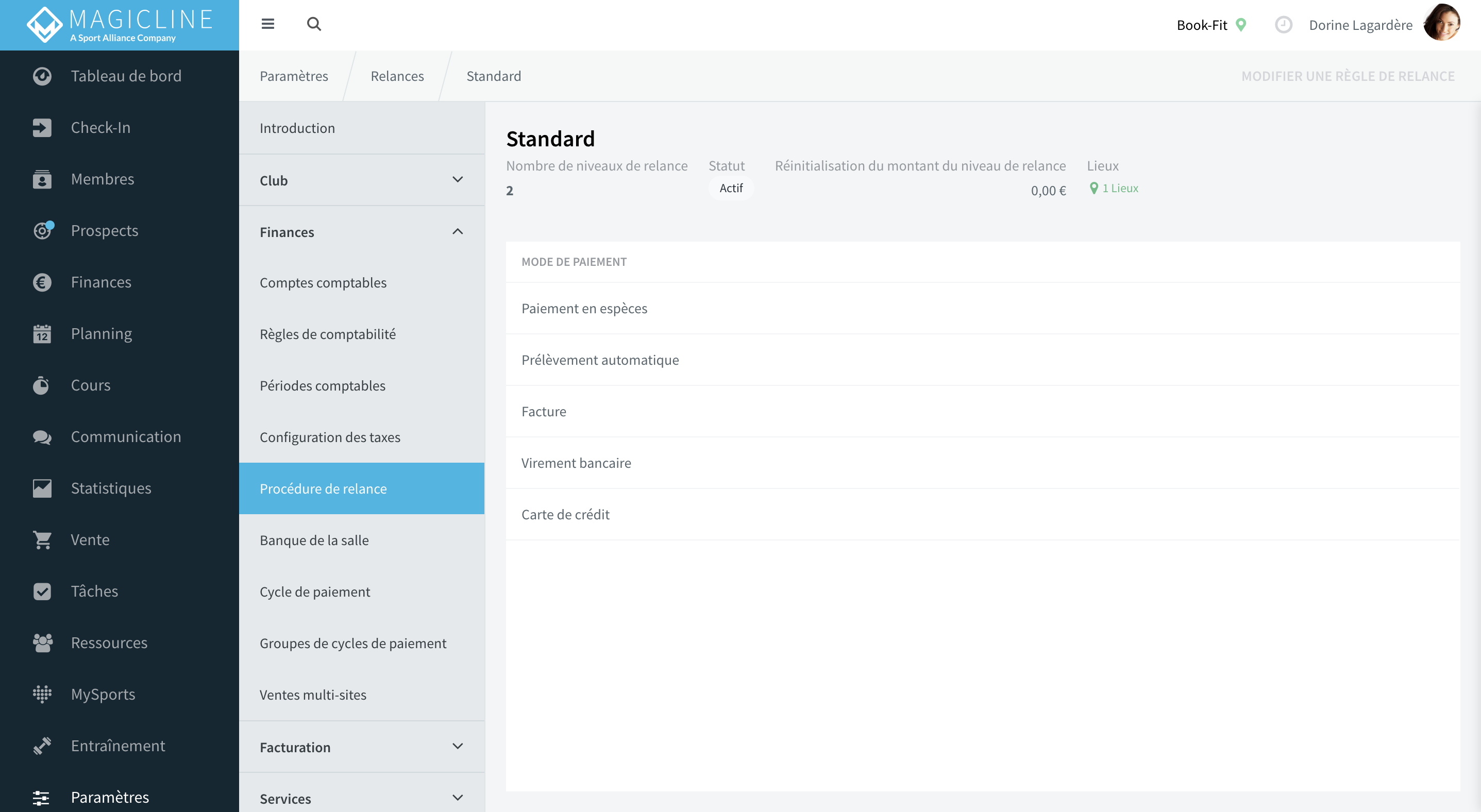This screenshot has width=1481, height=812.
Task: Click the Planning calendar icon
Action: coord(42,334)
